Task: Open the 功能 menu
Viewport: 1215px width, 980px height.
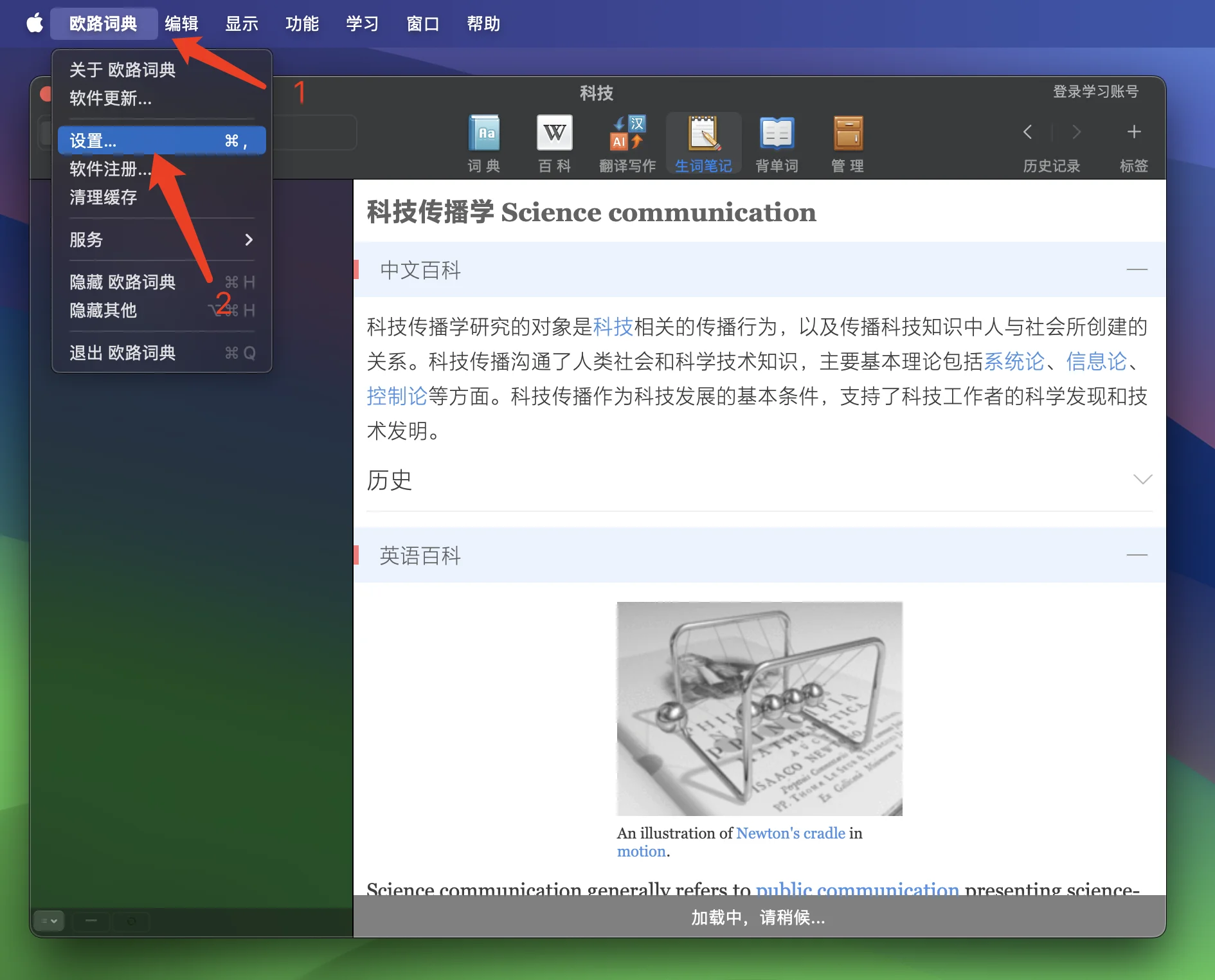Action: [x=302, y=24]
